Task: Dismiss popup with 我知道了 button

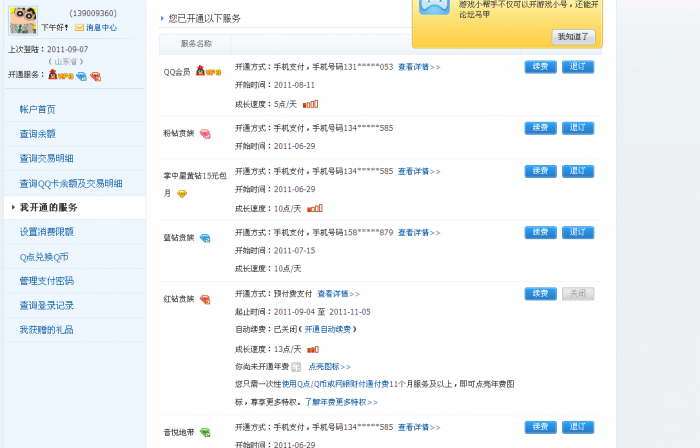Action: (573, 37)
